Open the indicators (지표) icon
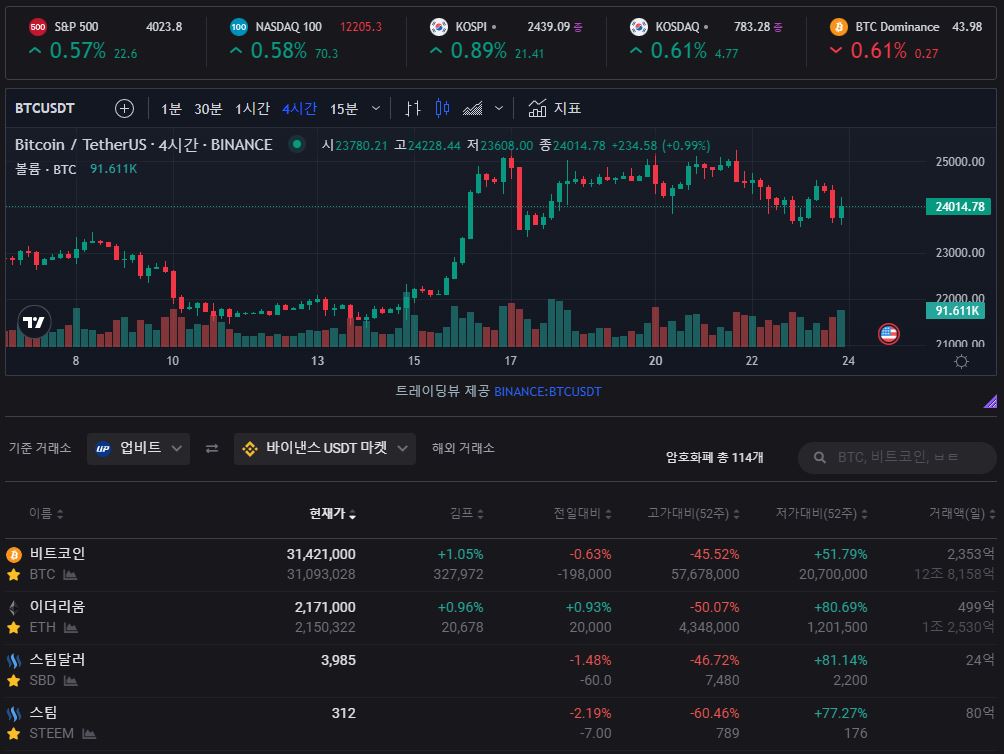Image resolution: width=1004 pixels, height=754 pixels. click(x=537, y=108)
